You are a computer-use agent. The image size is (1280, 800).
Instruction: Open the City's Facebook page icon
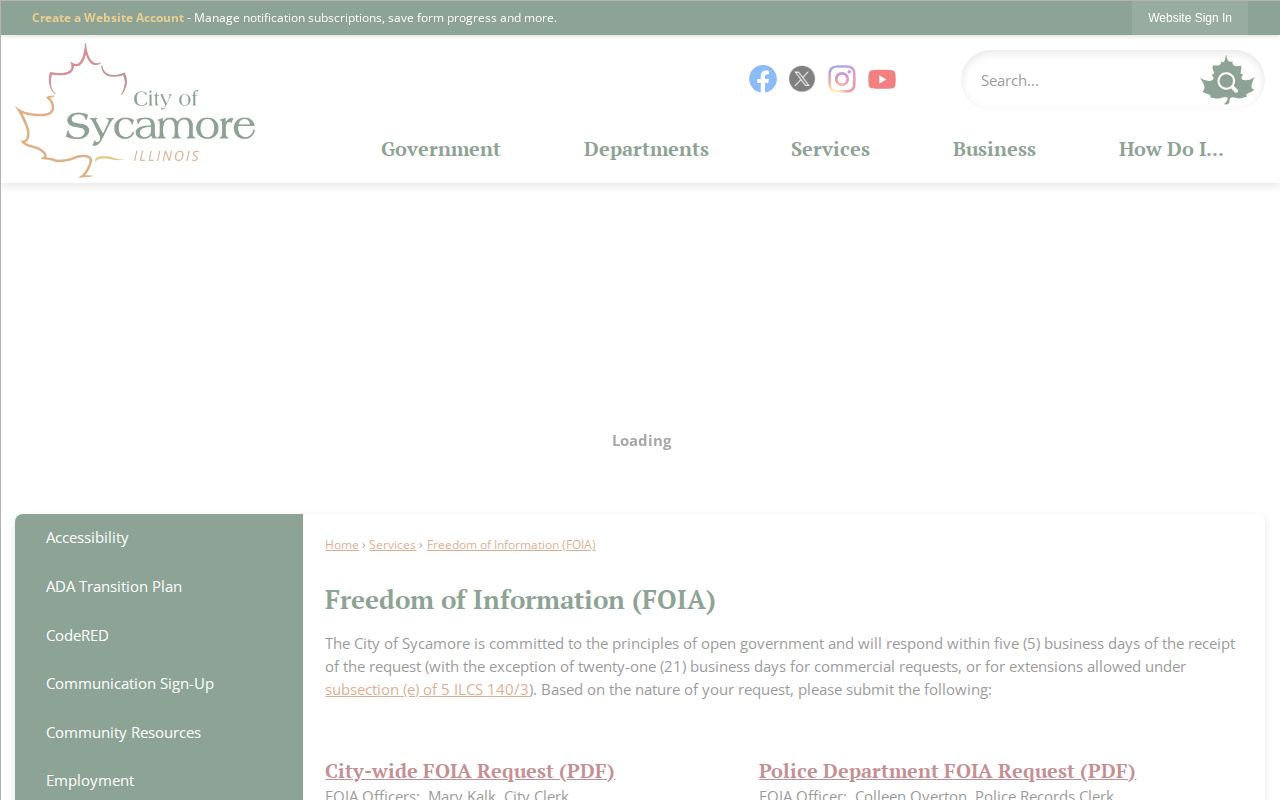tap(763, 79)
